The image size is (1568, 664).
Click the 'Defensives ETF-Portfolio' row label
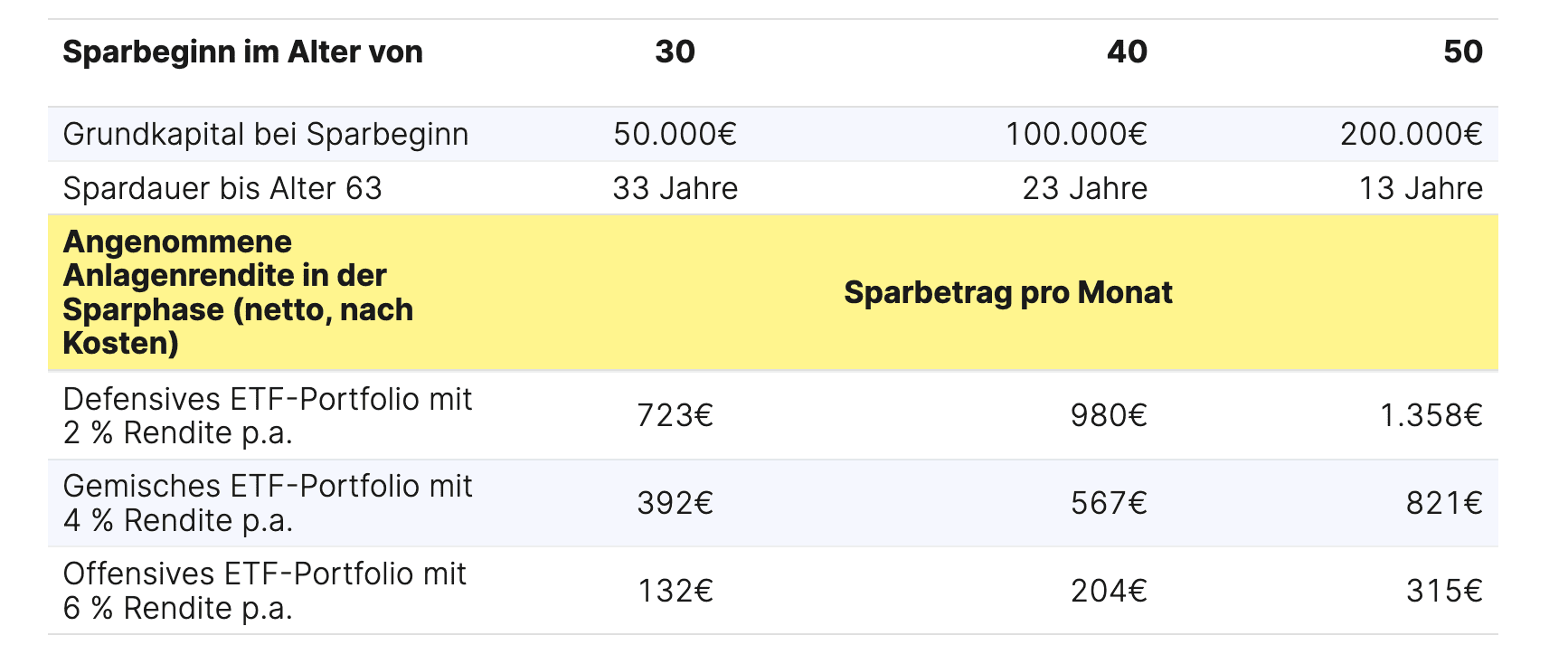point(268,416)
